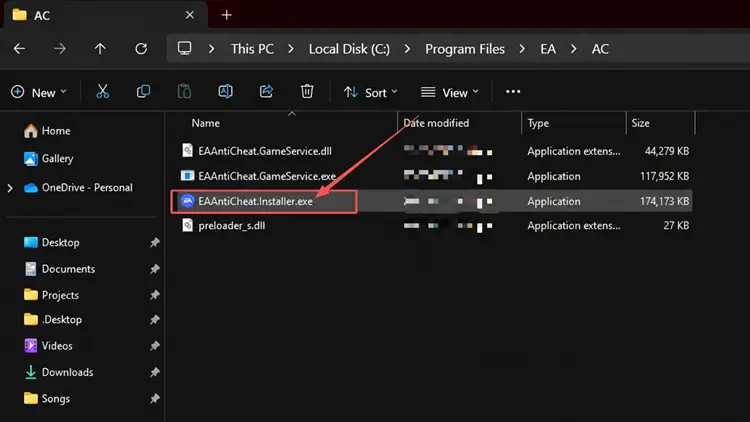Sort by the Size column header

pos(640,123)
